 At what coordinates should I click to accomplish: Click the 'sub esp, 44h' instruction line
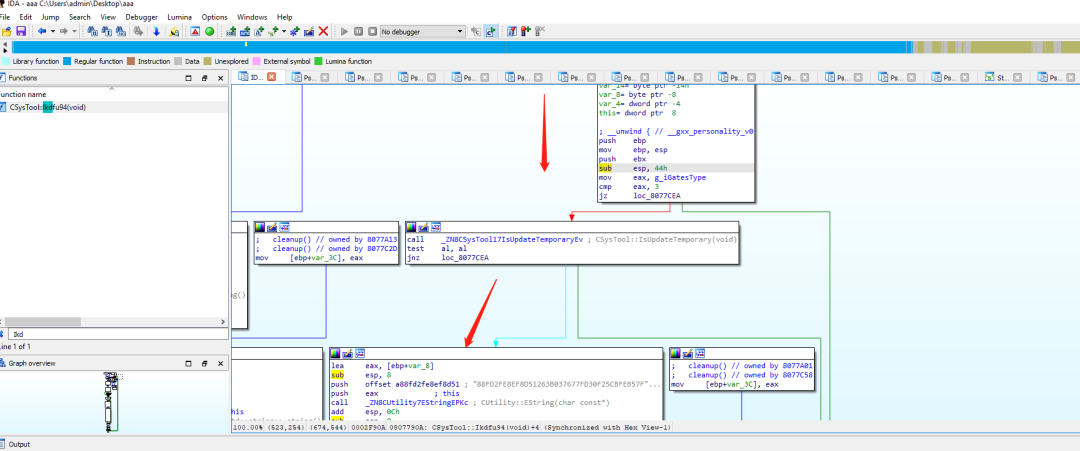[675, 168]
